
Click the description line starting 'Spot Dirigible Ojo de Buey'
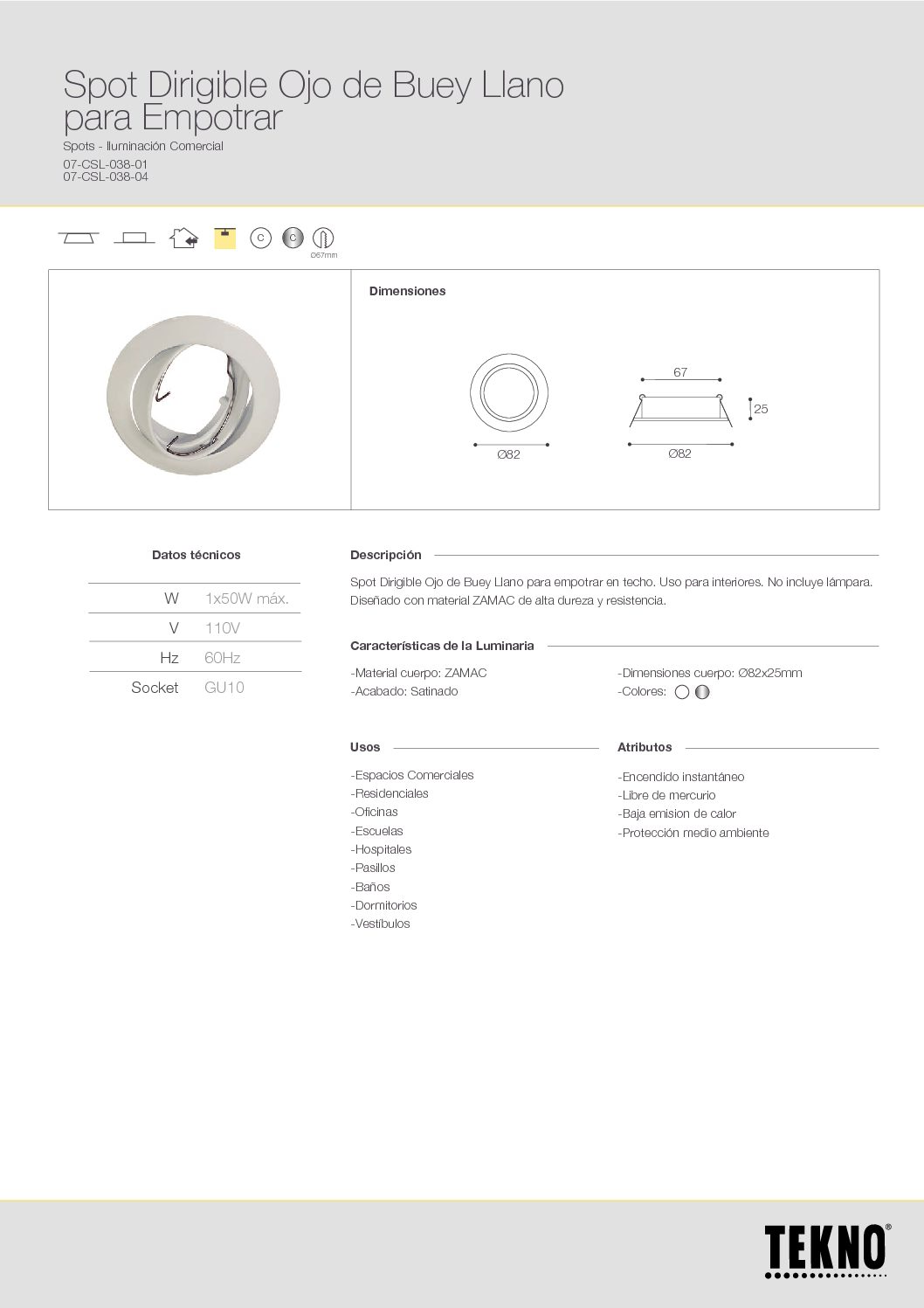611,582
